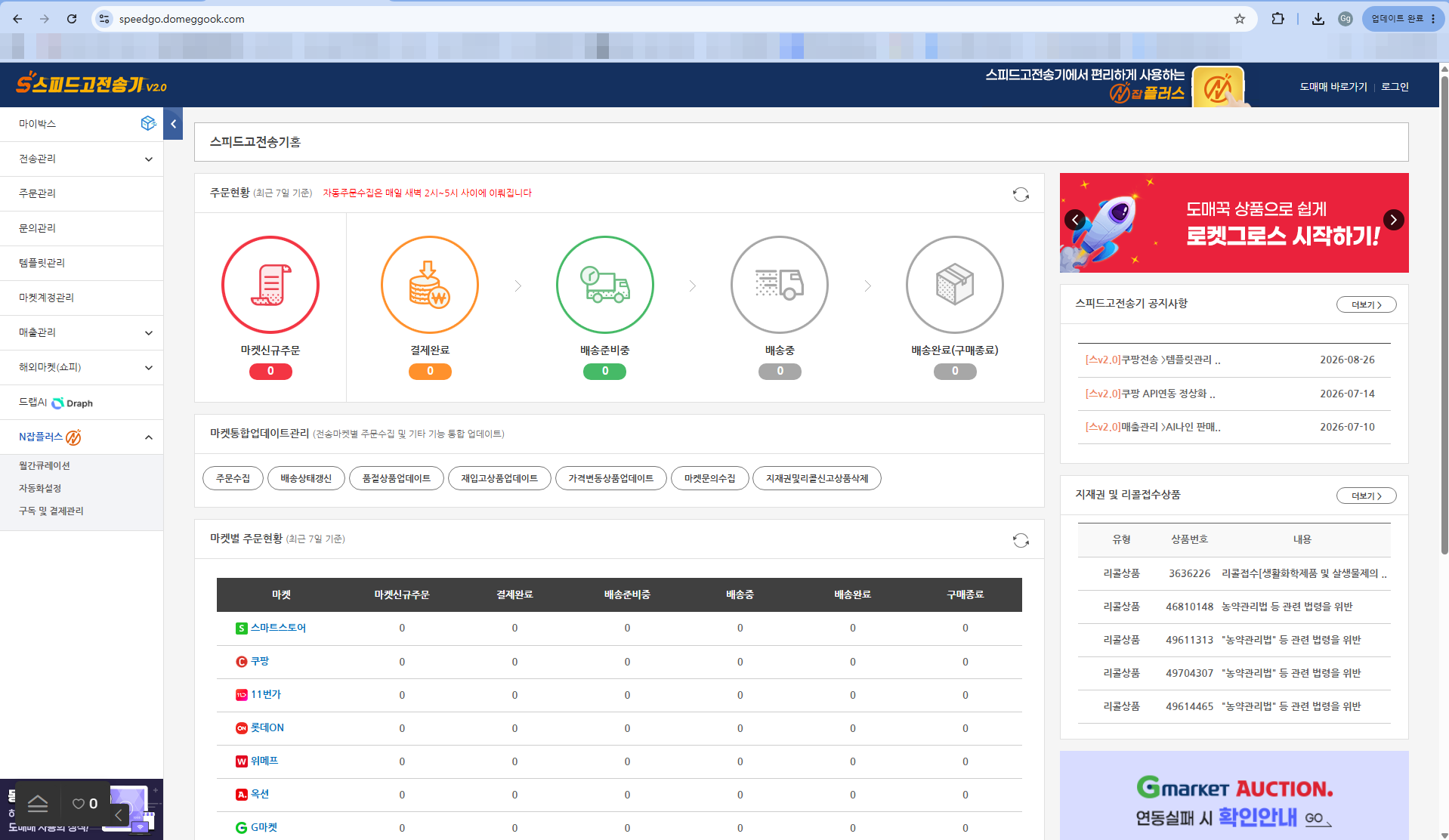Click the 스피드고전송기 v2.0 logo
This screenshot has width=1449, height=840.
91,83
